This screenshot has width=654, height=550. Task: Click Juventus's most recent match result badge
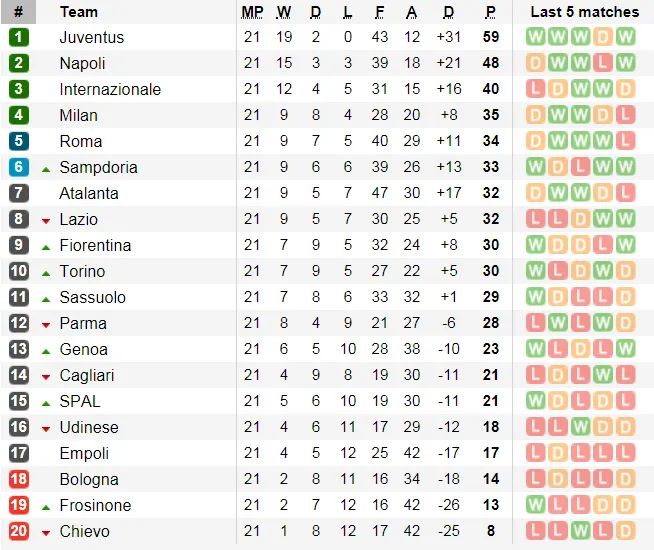[x=626, y=37]
